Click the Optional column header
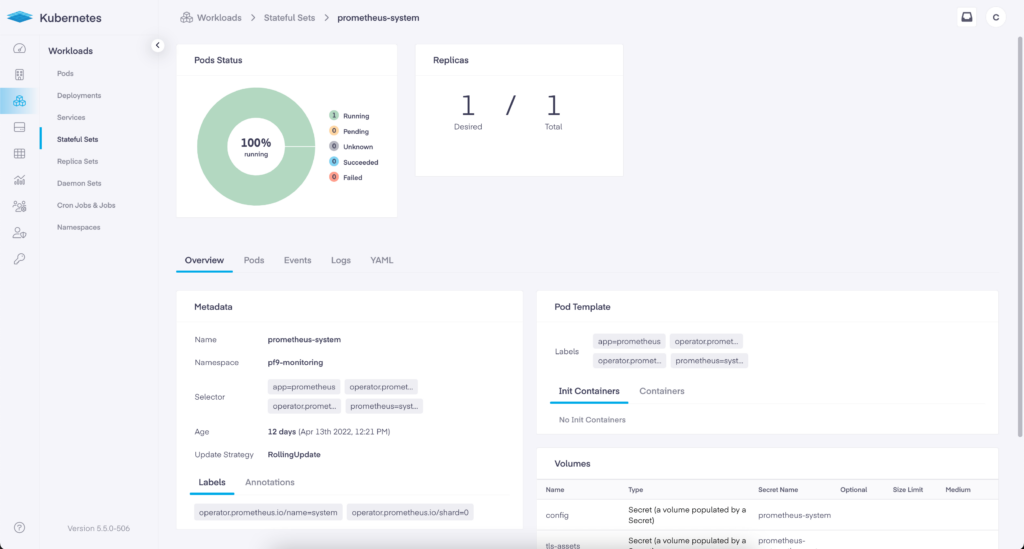The height and width of the screenshot is (549, 1024). [854, 490]
